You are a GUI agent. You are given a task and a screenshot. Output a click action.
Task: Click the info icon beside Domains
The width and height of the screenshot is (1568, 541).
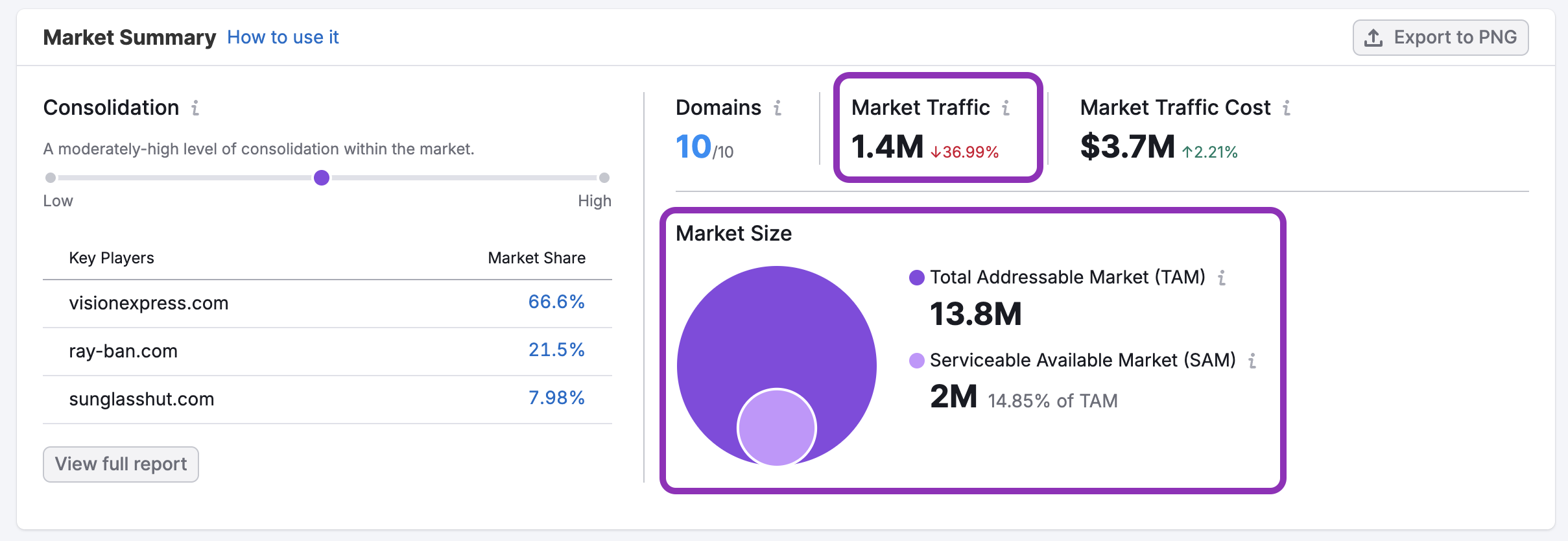click(x=777, y=108)
